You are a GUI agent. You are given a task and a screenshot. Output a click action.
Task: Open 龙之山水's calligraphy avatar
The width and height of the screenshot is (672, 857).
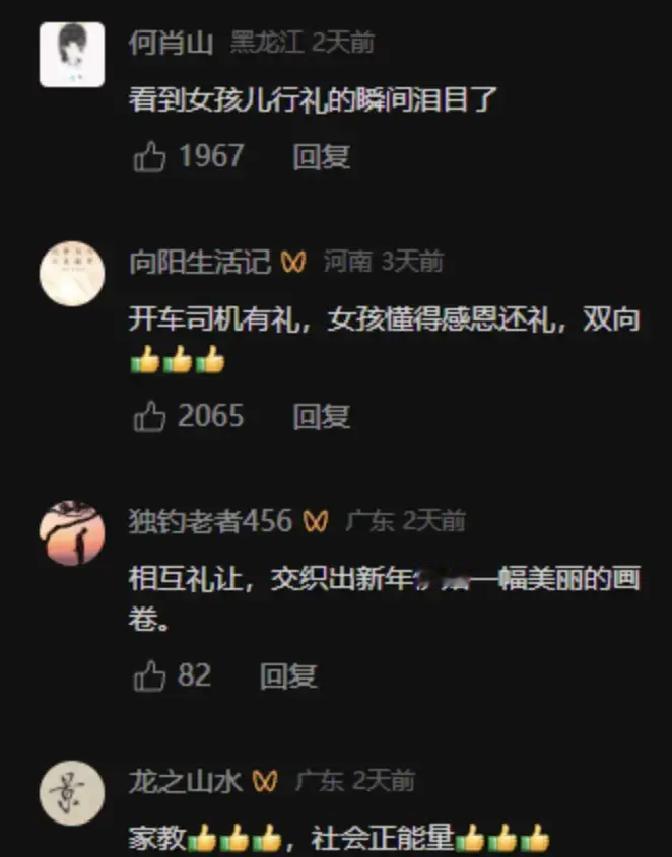pos(73,793)
